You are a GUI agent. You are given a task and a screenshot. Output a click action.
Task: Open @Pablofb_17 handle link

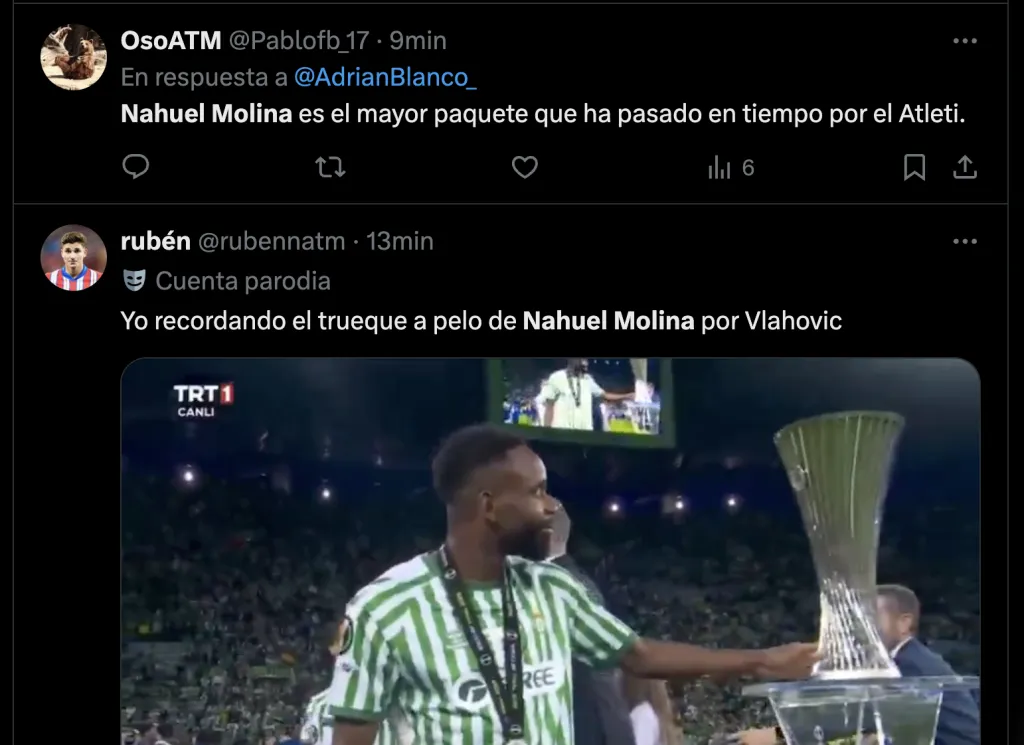(299, 40)
